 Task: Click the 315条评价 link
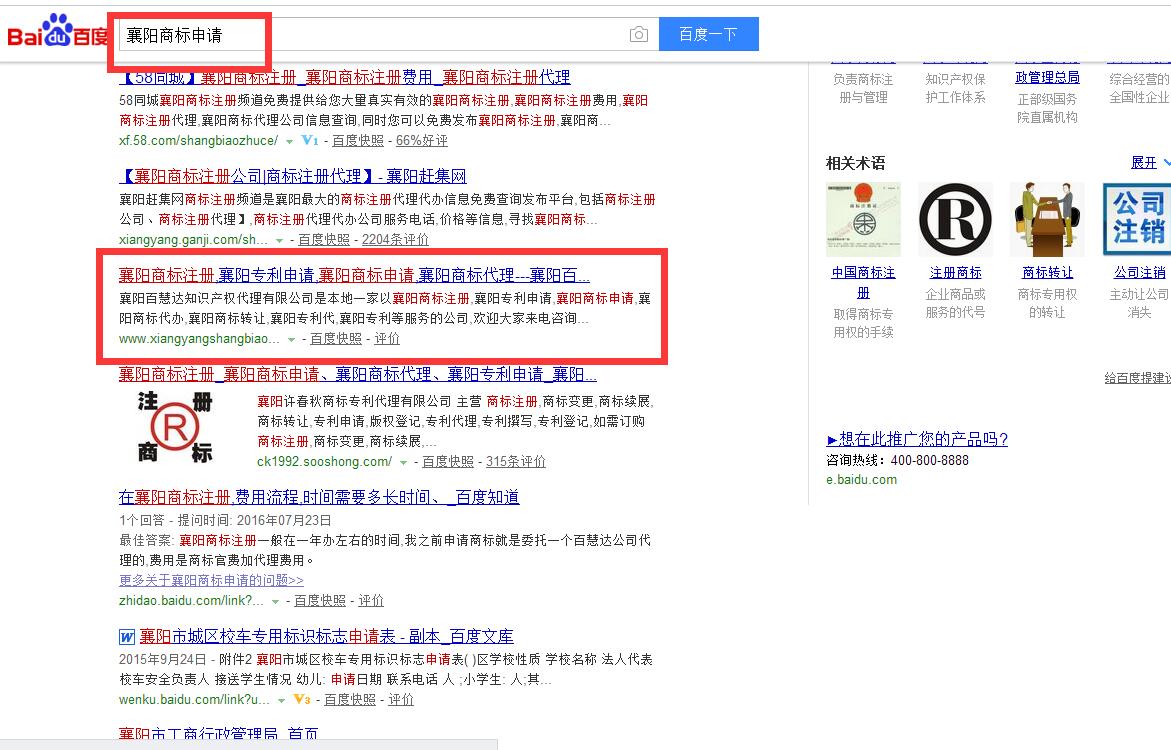coord(516,462)
